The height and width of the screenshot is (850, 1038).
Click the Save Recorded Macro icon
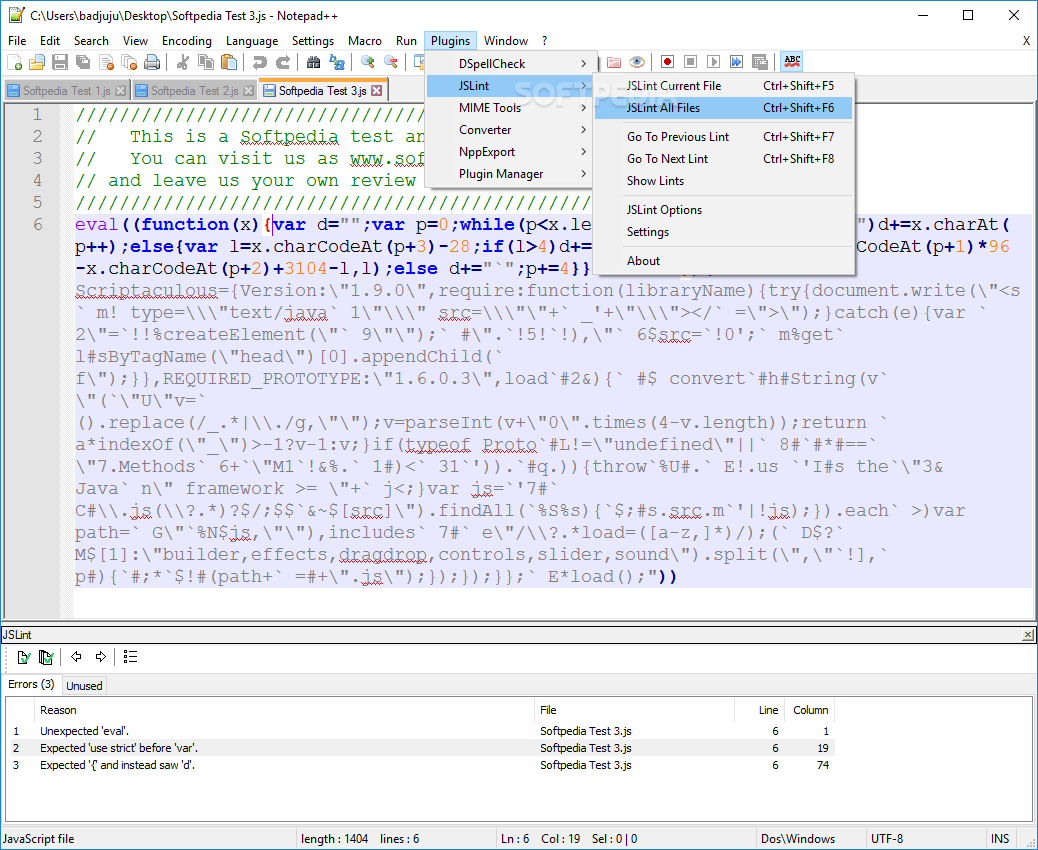coord(759,62)
